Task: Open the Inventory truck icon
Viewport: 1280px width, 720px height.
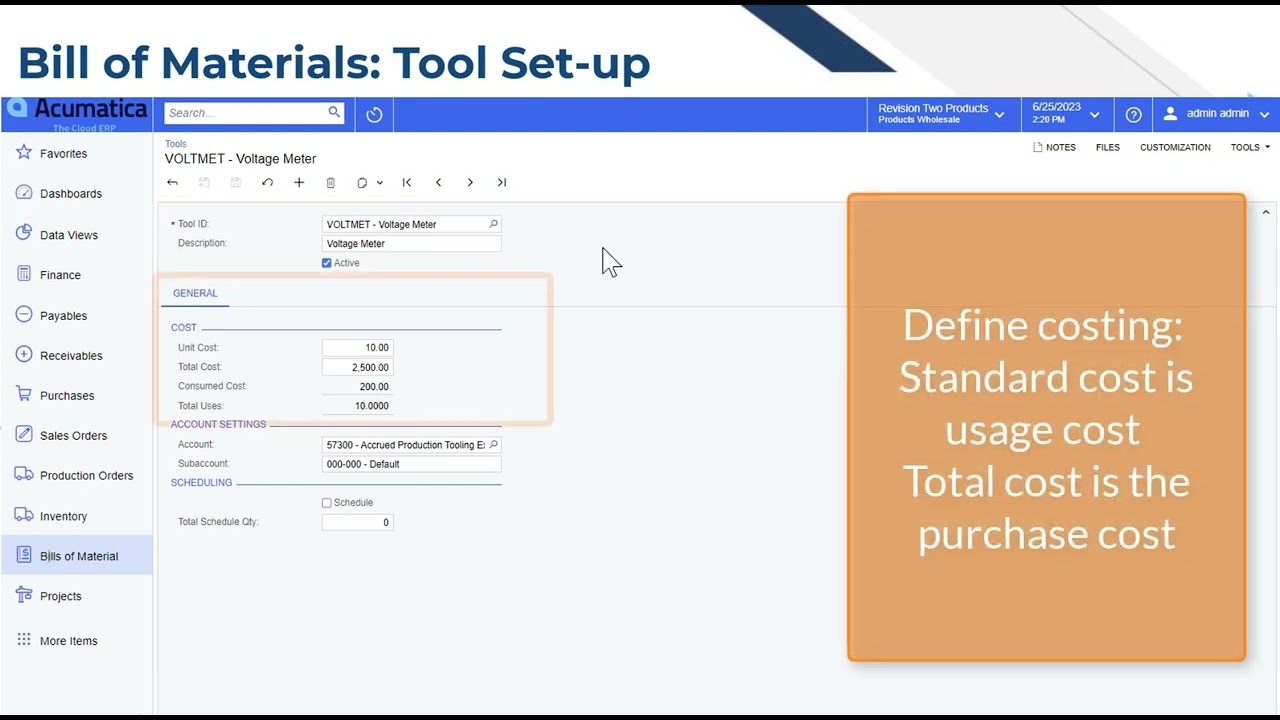Action: point(24,516)
